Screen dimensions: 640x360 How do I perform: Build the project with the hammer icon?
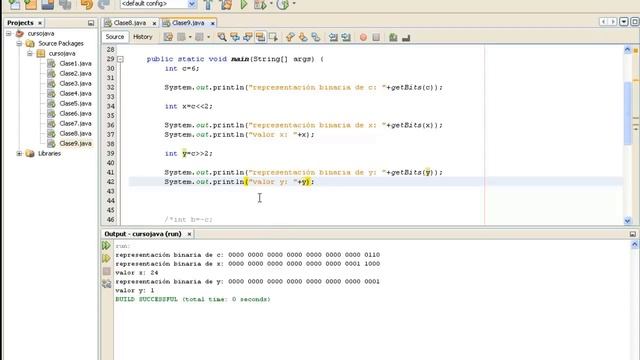pos(208,4)
